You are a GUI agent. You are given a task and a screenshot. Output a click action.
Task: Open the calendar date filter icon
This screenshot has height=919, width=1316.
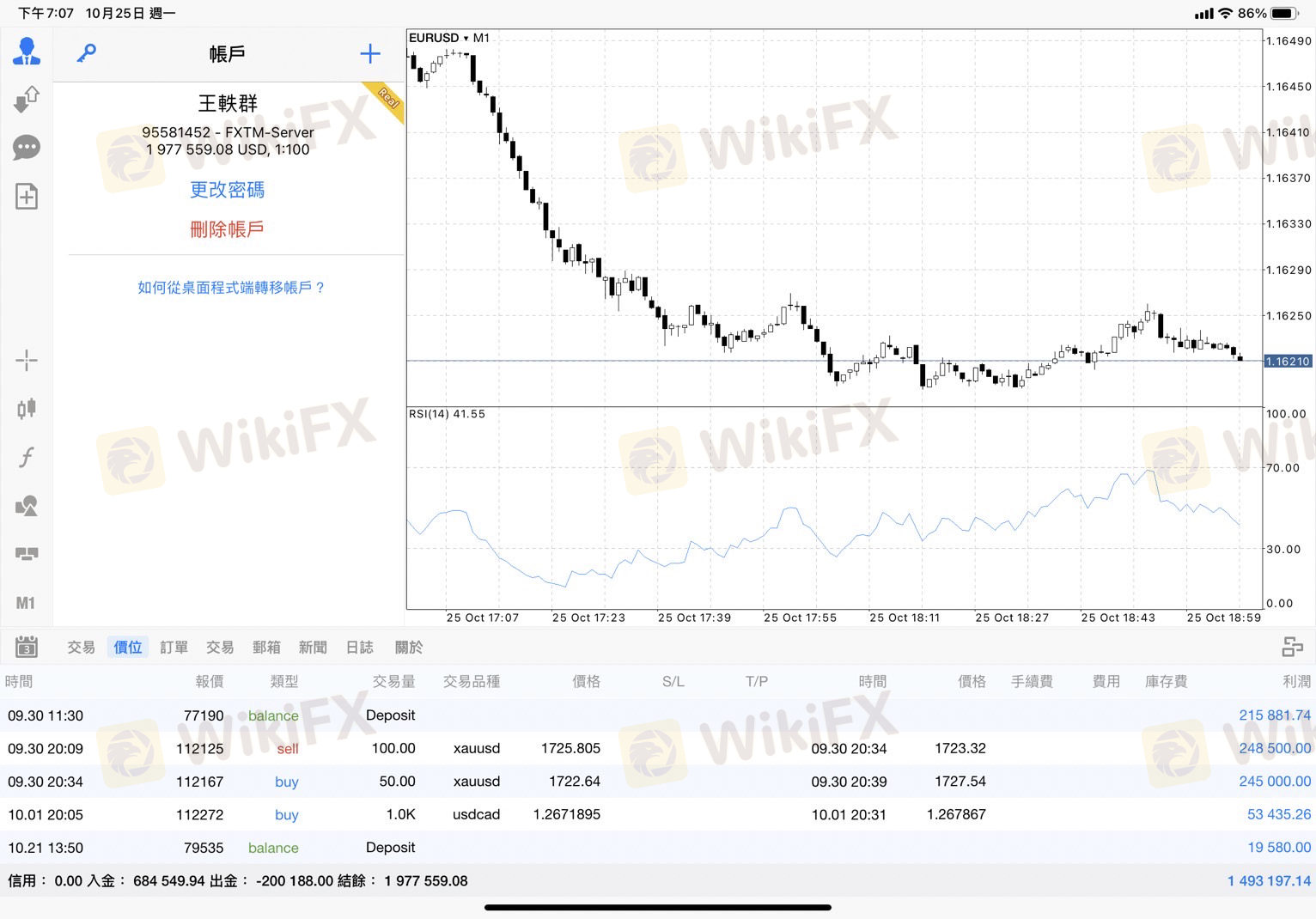click(27, 647)
